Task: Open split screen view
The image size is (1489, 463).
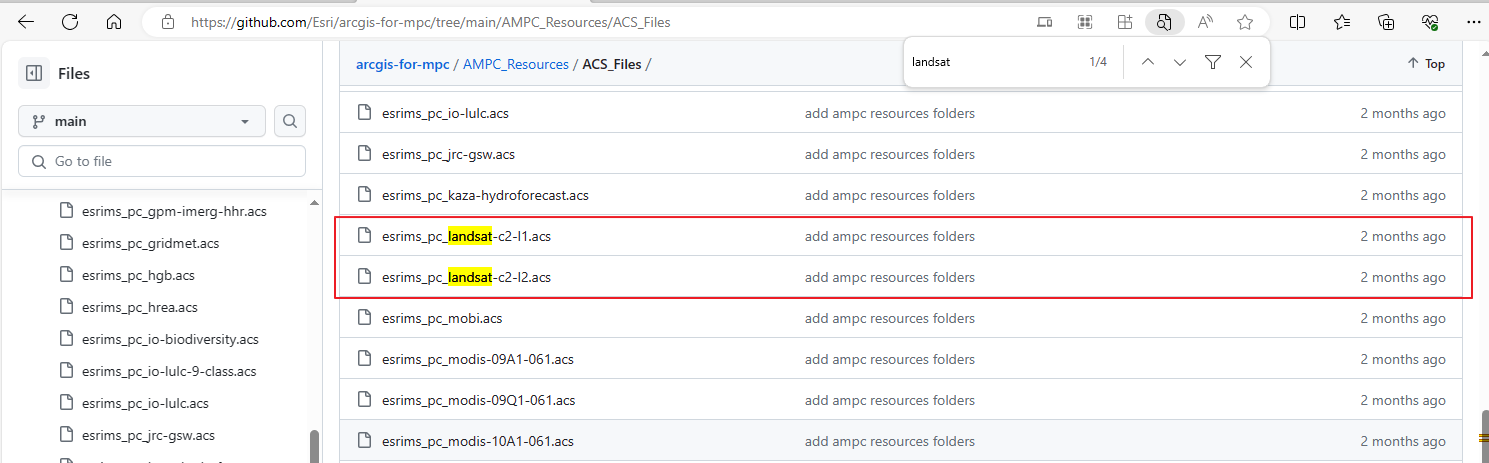Action: 1298,21
